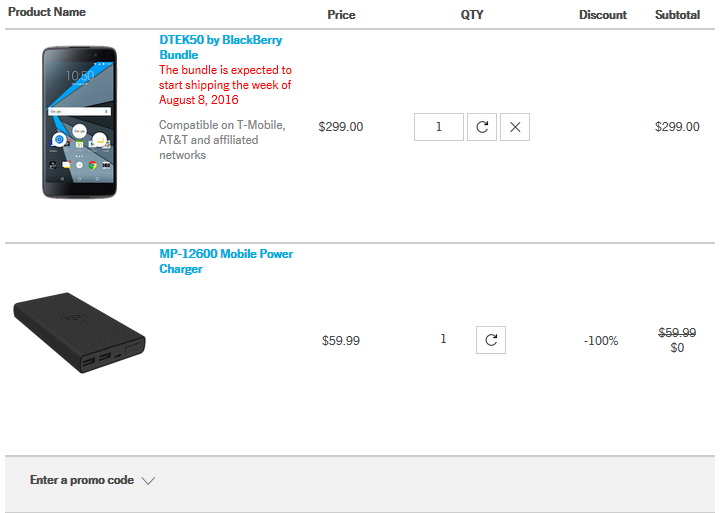Open DTEK50 by BlackBerry Bundle link
Image resolution: width=727 pixels, height=513 pixels.
(x=220, y=47)
